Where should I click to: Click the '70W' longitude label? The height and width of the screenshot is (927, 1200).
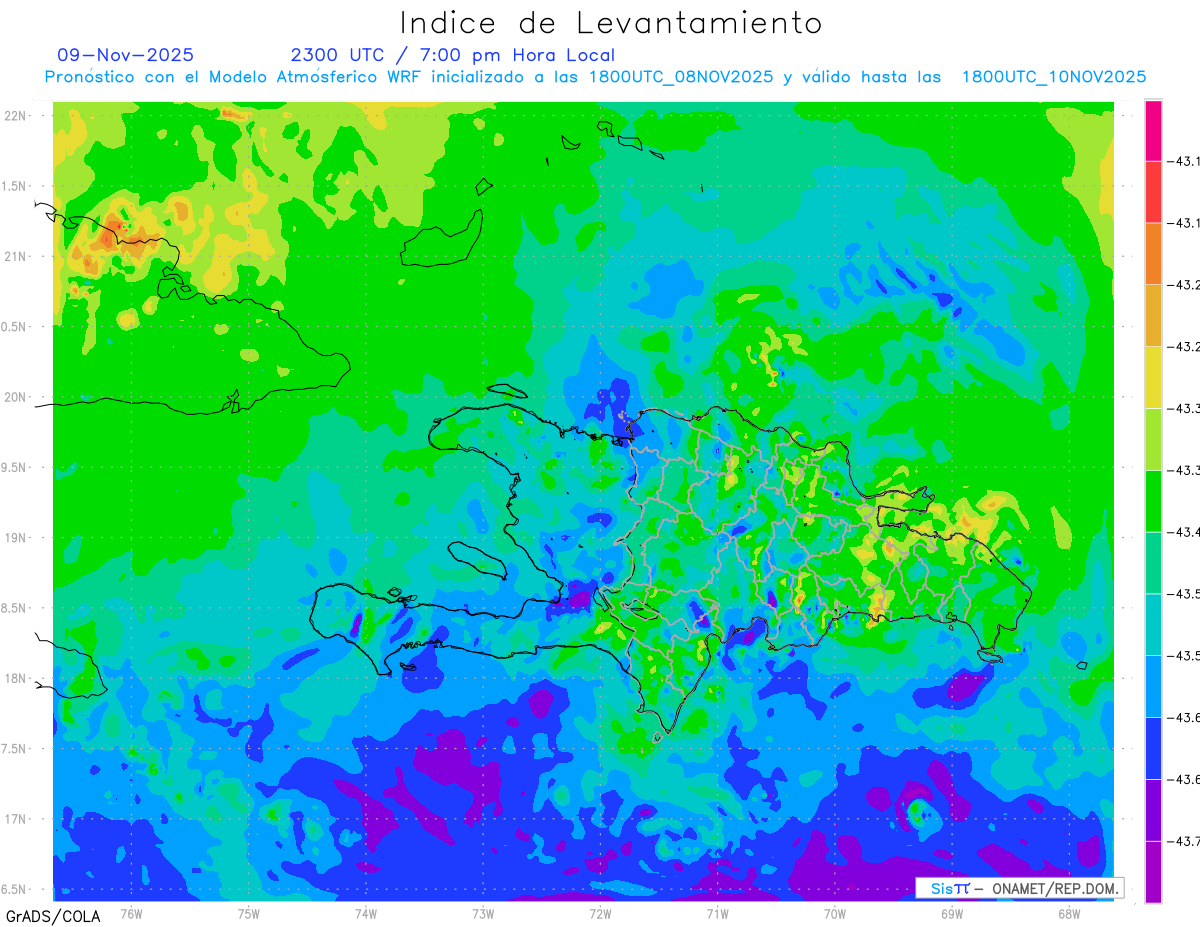(x=835, y=913)
